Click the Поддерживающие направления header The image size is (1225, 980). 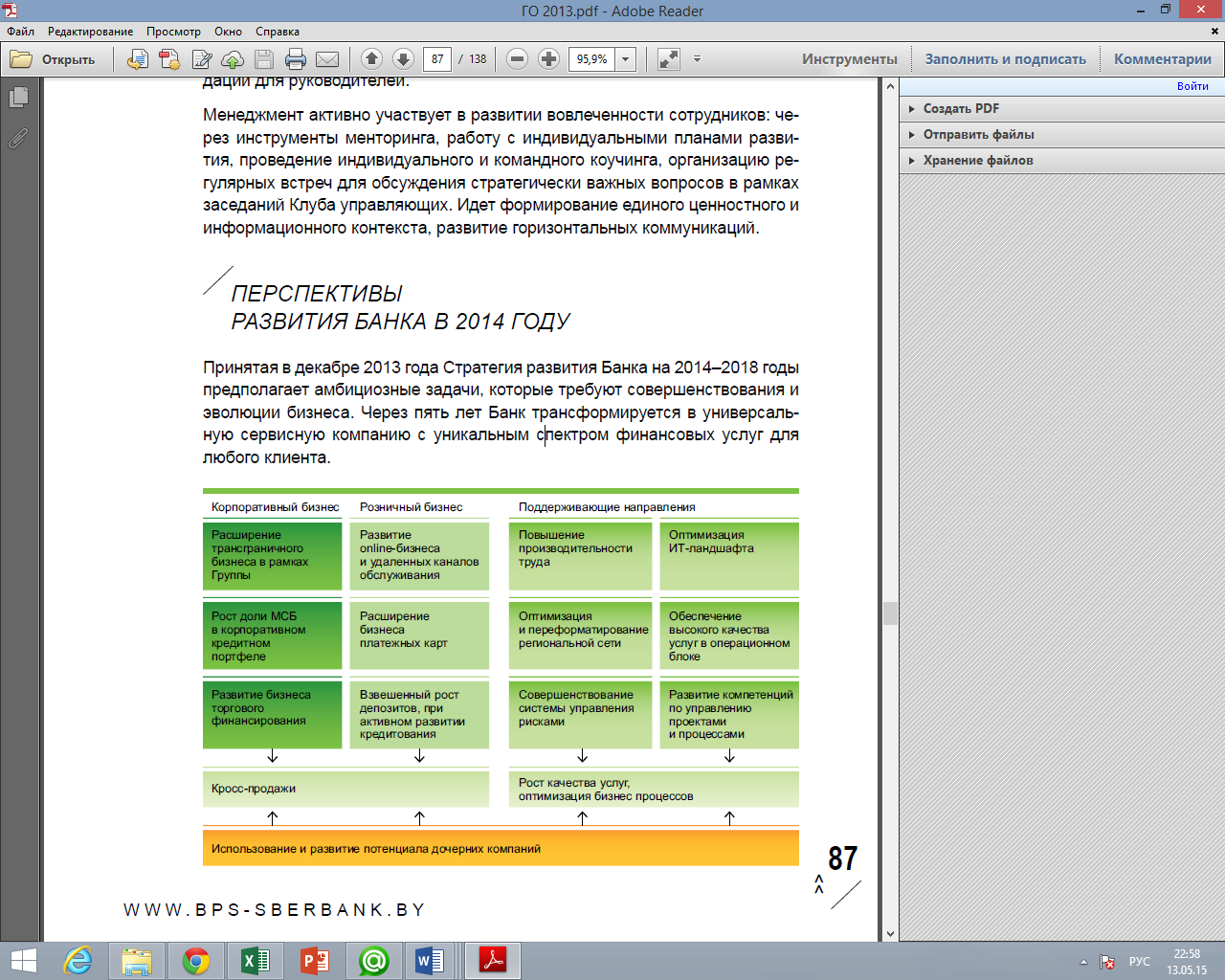607,507
